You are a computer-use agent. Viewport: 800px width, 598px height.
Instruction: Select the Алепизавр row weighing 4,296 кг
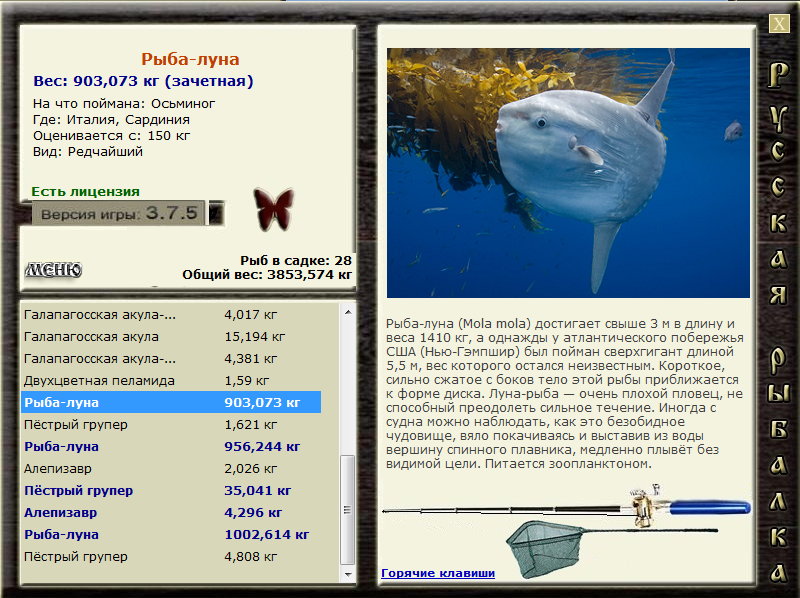pos(172,512)
